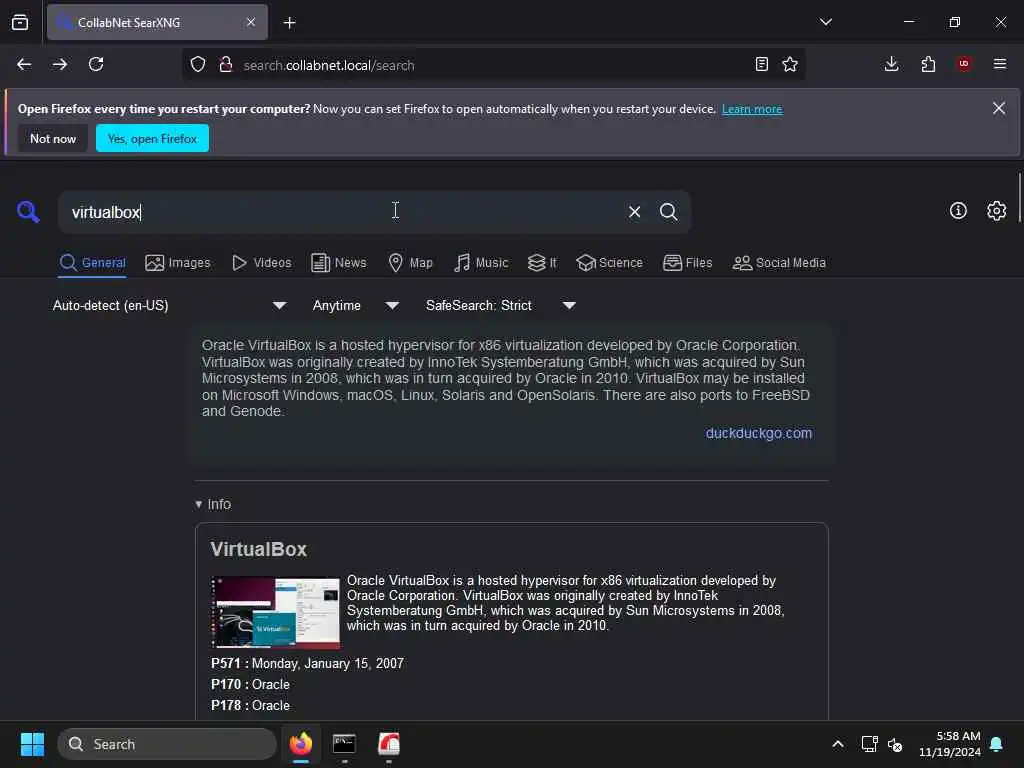This screenshot has width=1024, height=768.
Task: Switch to News search tab
Action: [339, 263]
